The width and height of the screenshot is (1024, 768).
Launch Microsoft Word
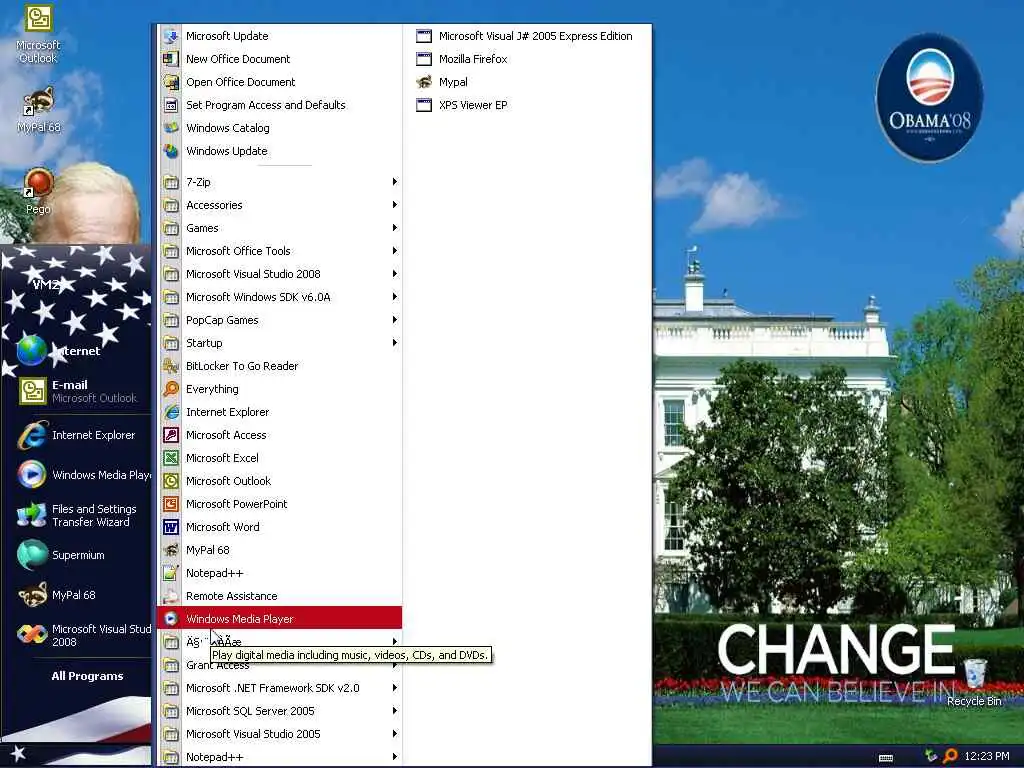click(x=280, y=527)
